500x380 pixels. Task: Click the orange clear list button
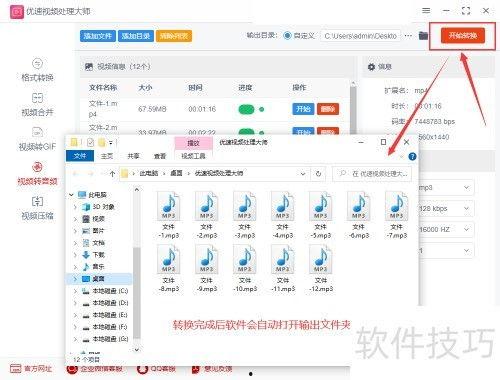click(x=174, y=36)
